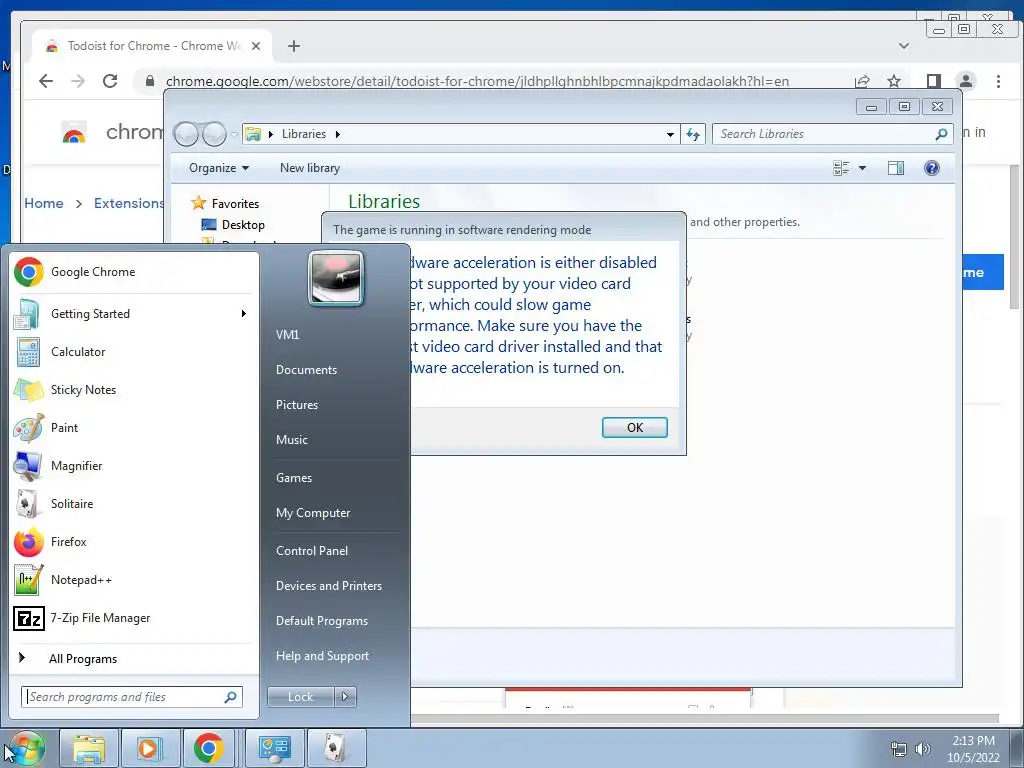Open Documents from Start menu
This screenshot has width=1024, height=768.
[x=306, y=370]
